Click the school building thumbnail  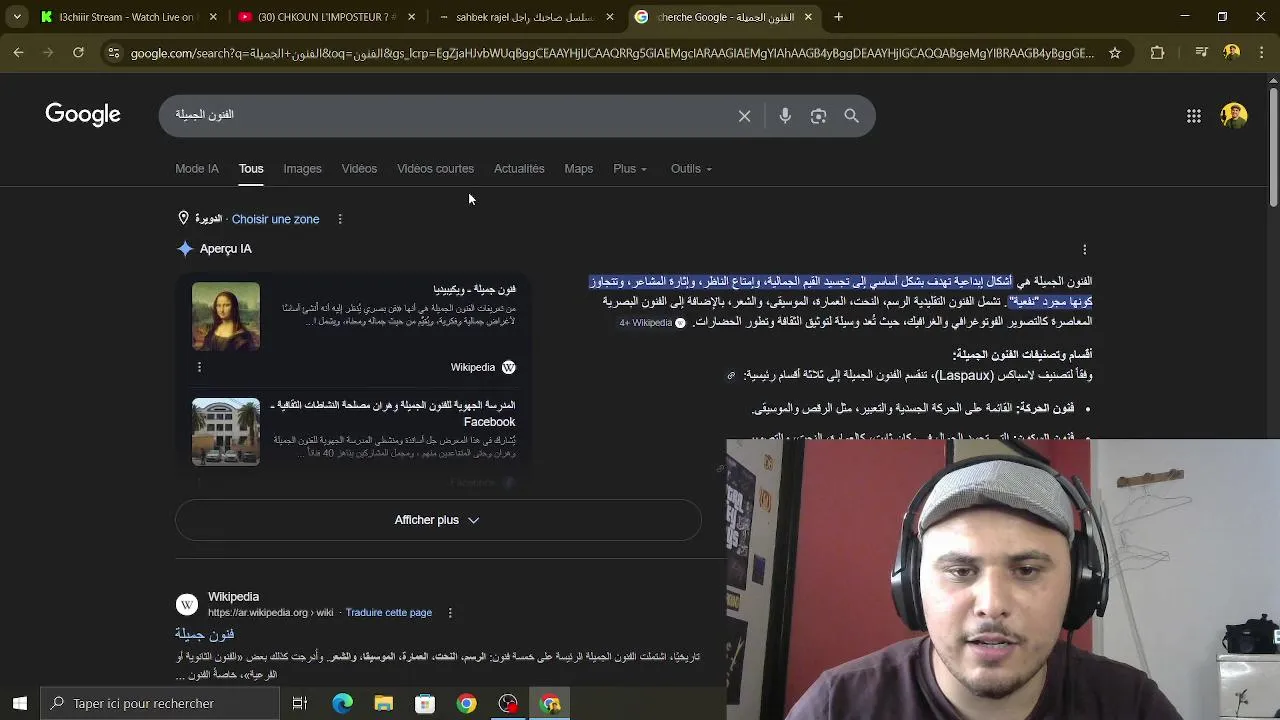[226, 432]
